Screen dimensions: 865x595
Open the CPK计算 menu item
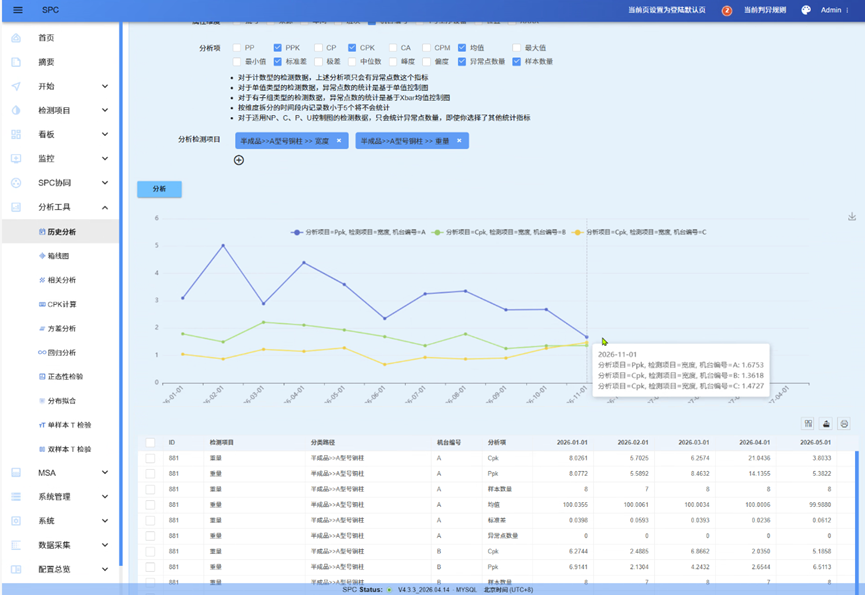tap(60, 304)
